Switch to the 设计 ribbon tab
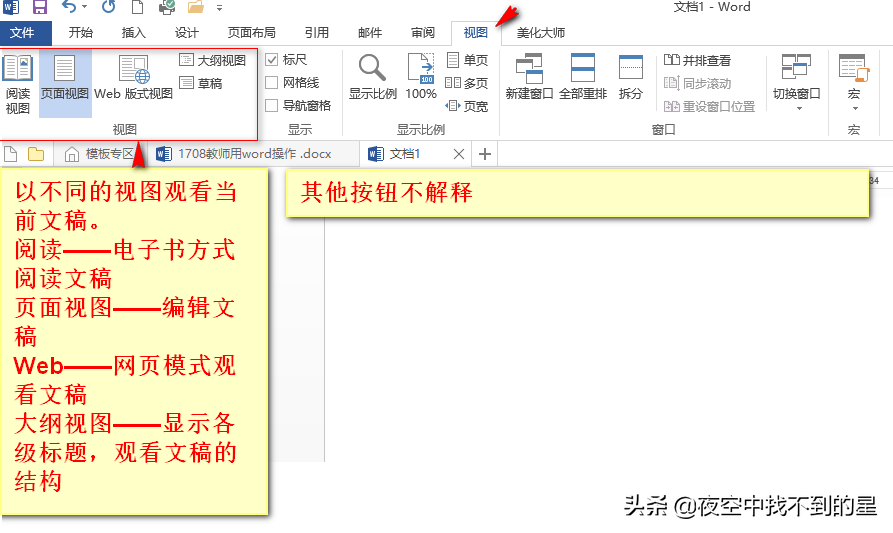Image resolution: width=893 pixels, height=533 pixels. click(x=187, y=33)
